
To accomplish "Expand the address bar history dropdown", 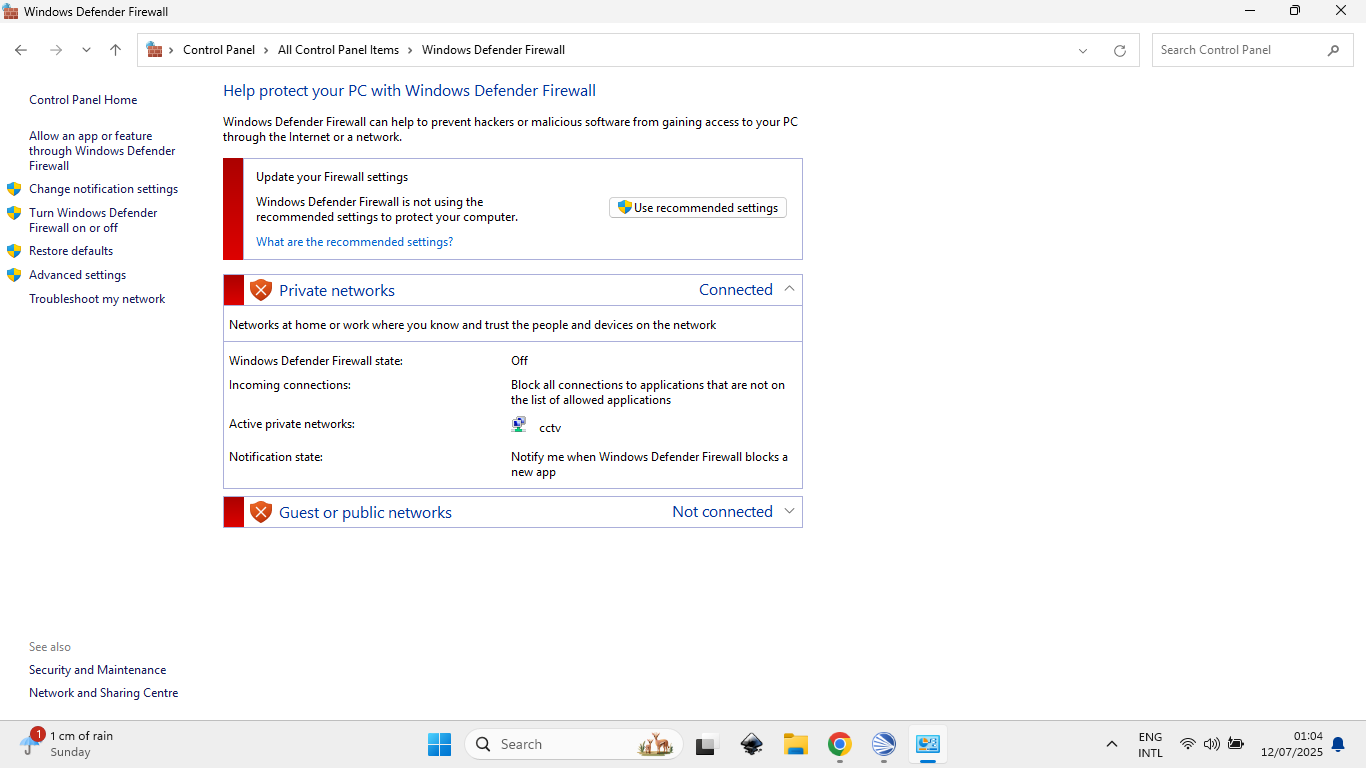I will 1082,51.
